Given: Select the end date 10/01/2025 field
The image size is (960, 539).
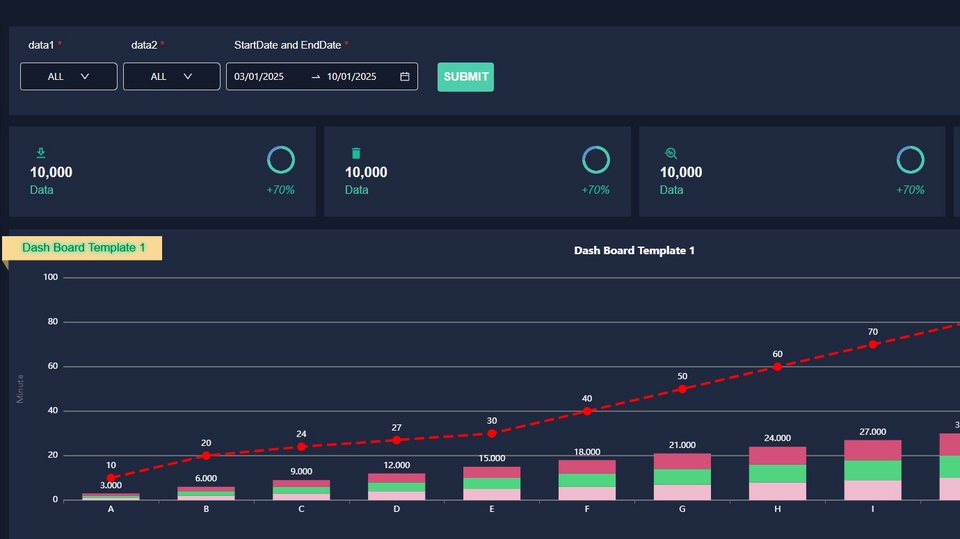Looking at the screenshot, I should pyautogui.click(x=351, y=77).
